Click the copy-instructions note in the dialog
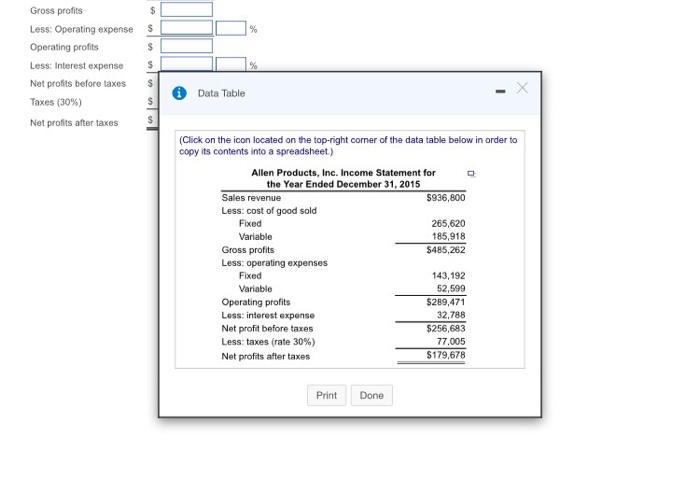This screenshot has height=479, width=700. pyautogui.click(x=348, y=146)
